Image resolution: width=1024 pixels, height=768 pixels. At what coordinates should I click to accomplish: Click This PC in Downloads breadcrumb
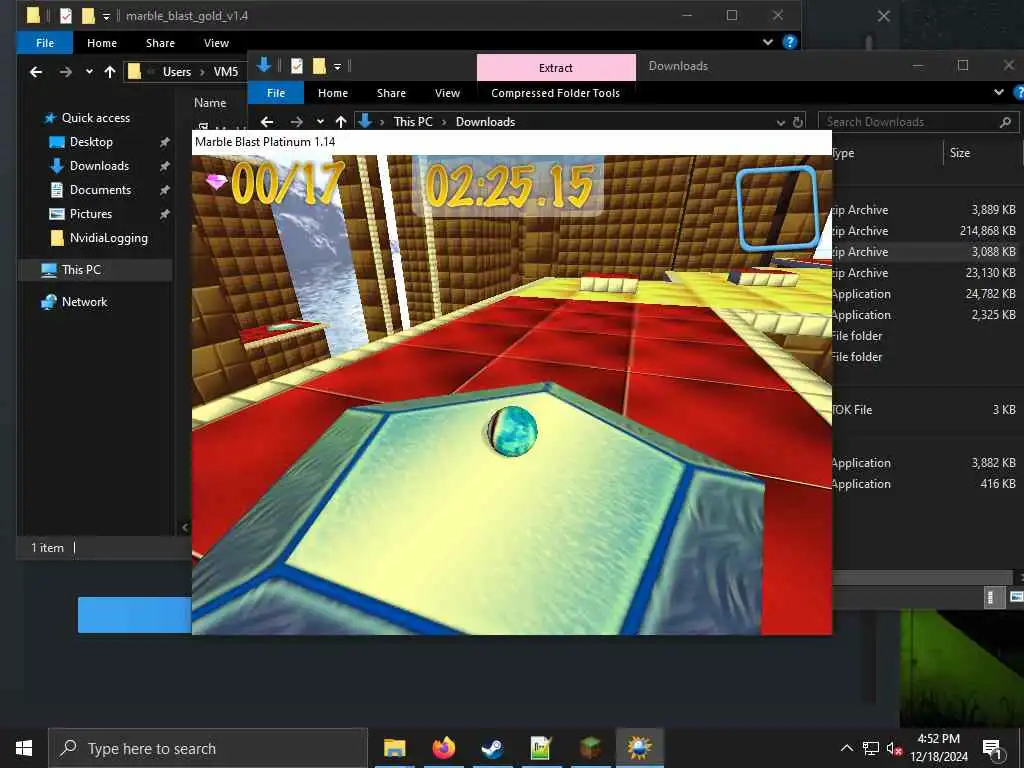click(413, 122)
